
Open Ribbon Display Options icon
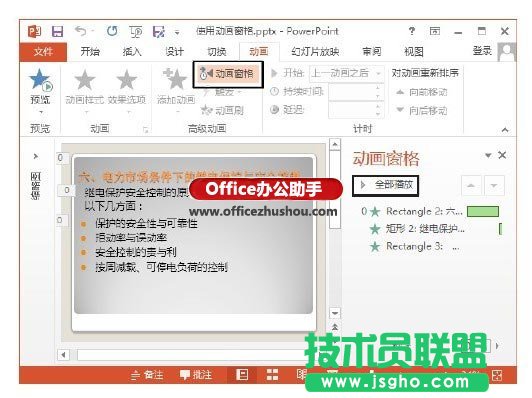pos(435,31)
